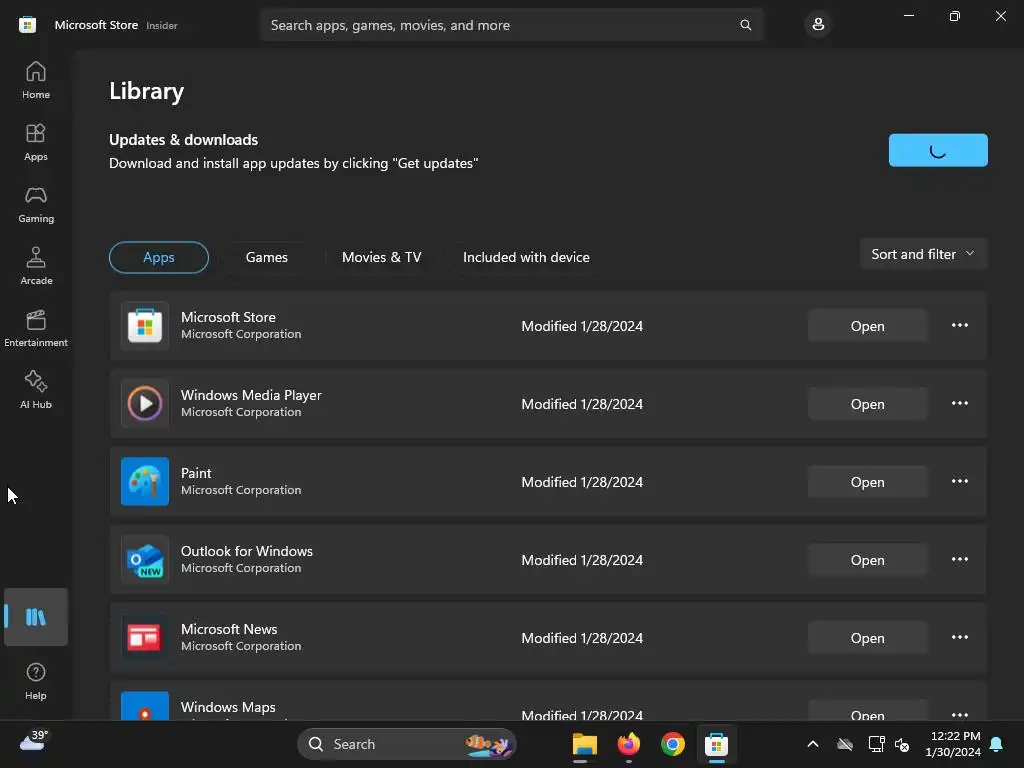
Task: Open the user account profile icon
Action: coord(818,25)
